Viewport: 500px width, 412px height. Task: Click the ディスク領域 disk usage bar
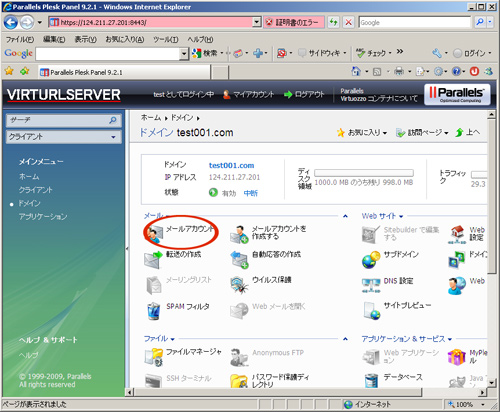pos(364,173)
